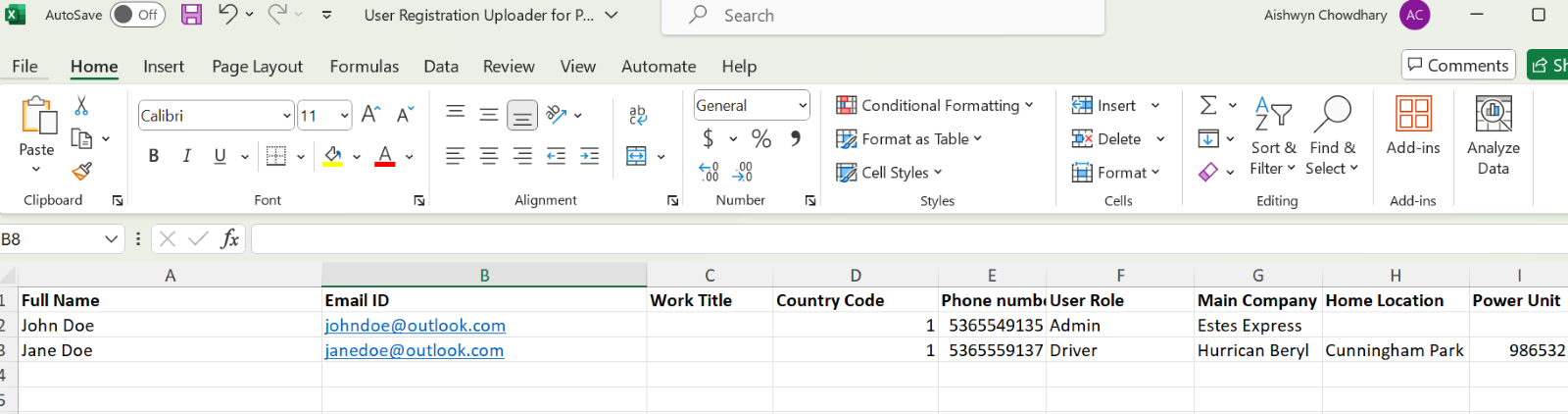Toggle Align Right
The height and width of the screenshot is (414, 1568).
point(522,156)
